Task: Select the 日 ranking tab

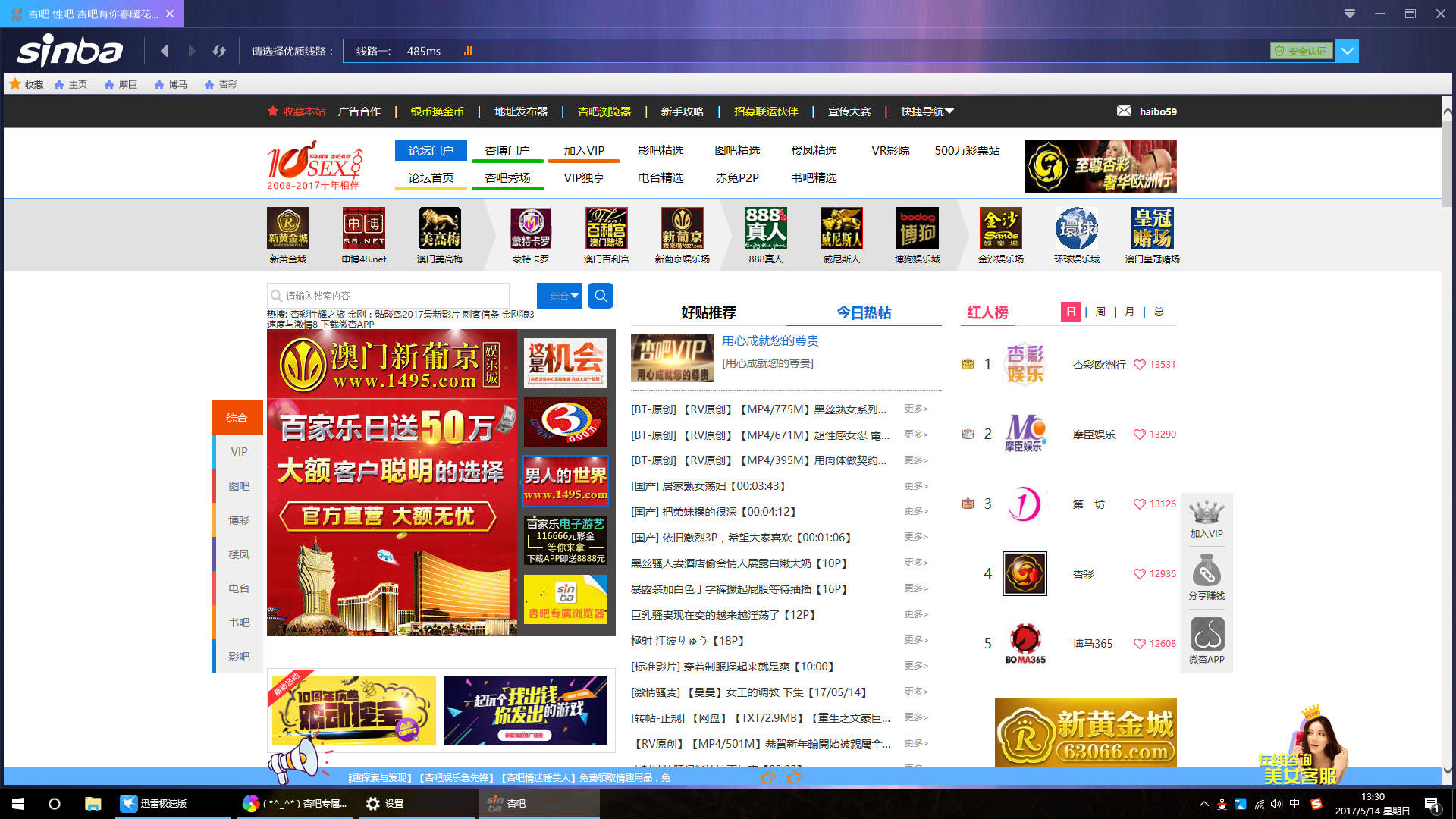Action: tap(1071, 312)
